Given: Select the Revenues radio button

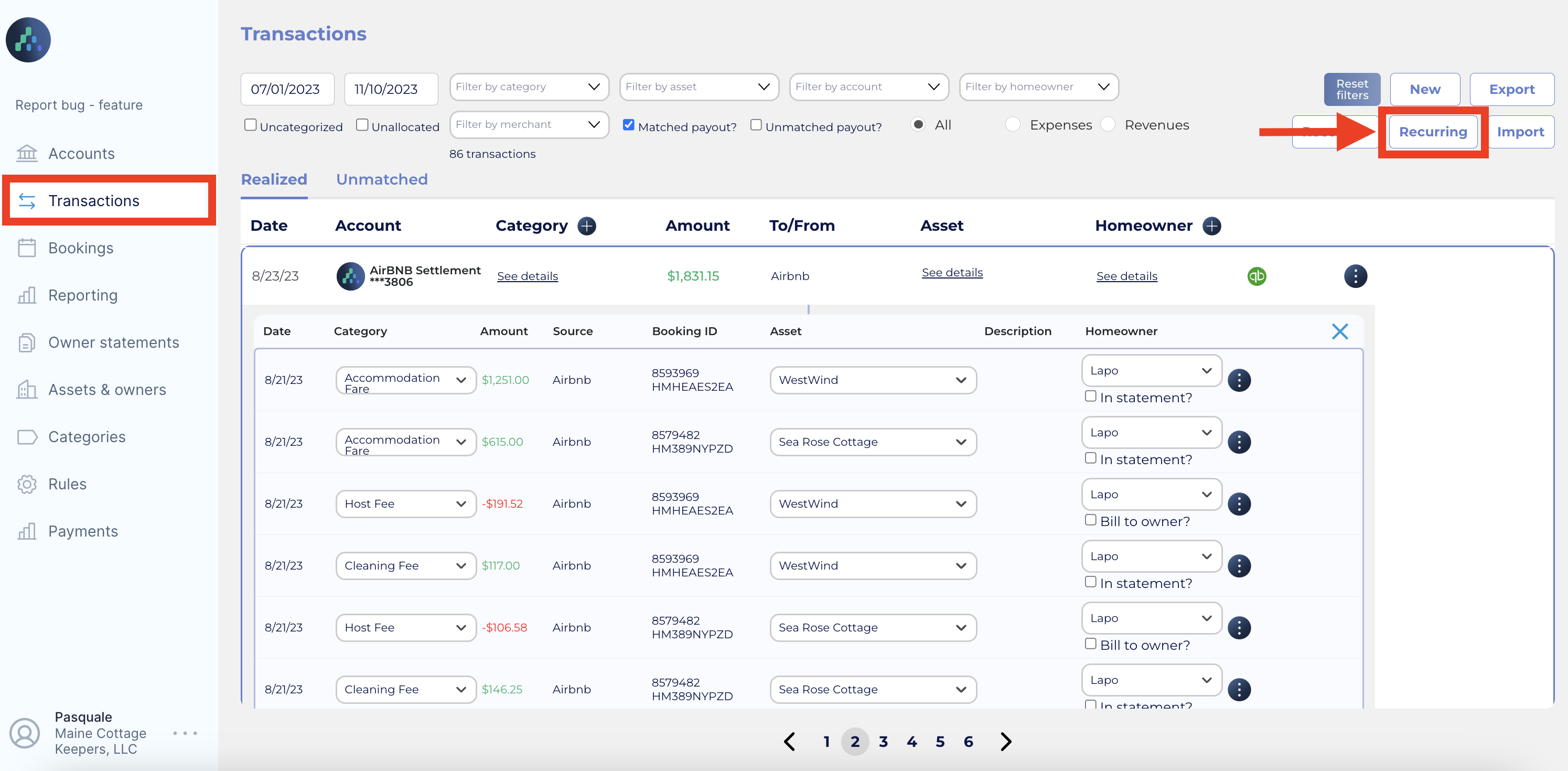Looking at the screenshot, I should click(1108, 125).
